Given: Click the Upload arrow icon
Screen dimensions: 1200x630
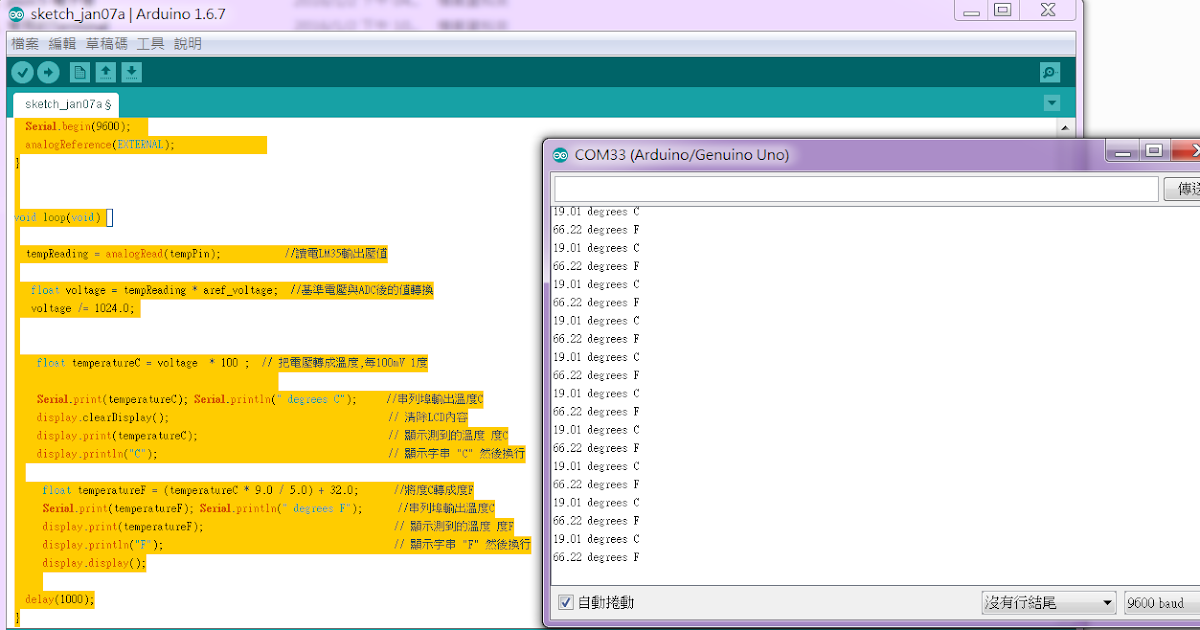Looking at the screenshot, I should click(48, 72).
